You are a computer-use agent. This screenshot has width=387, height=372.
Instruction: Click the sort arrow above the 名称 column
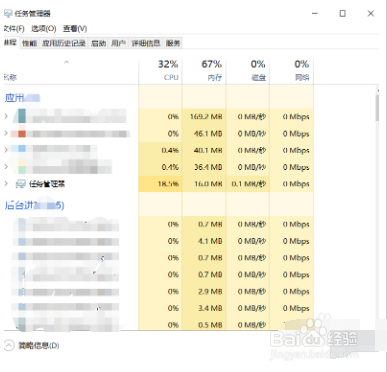pos(67,62)
